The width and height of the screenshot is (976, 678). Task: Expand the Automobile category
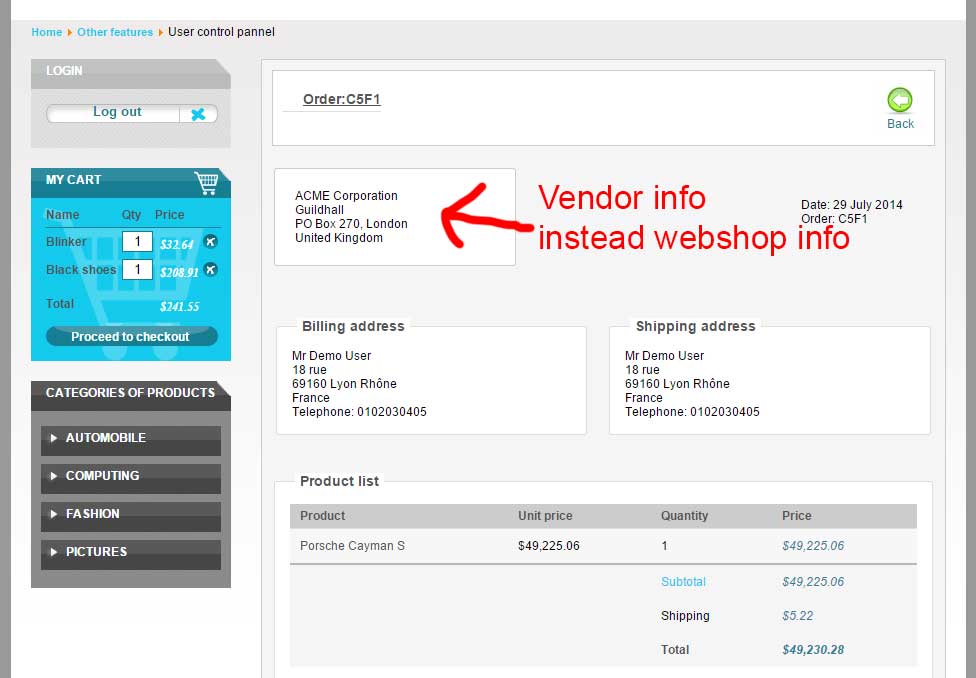pos(131,440)
